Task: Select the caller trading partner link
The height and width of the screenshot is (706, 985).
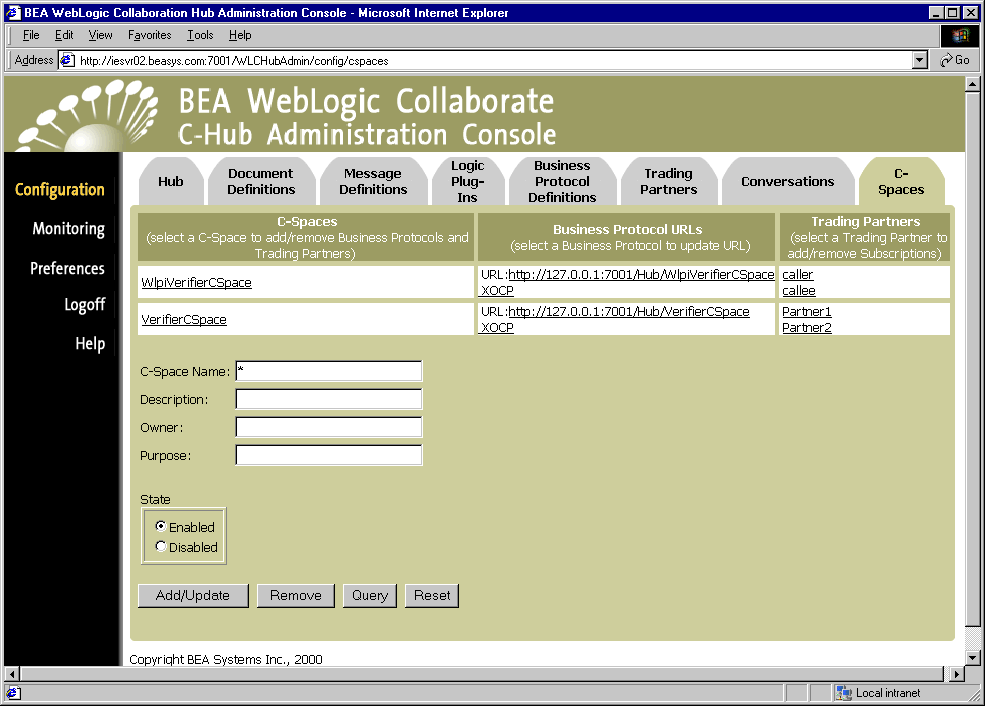Action: click(x=797, y=274)
